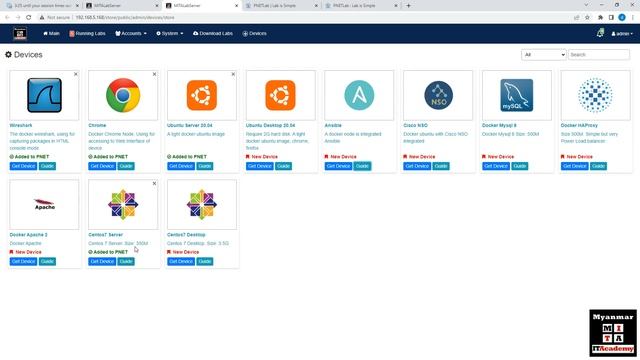The image size is (640, 360).
Task: Open Guide for Docker HAProxy
Action: click(599, 166)
